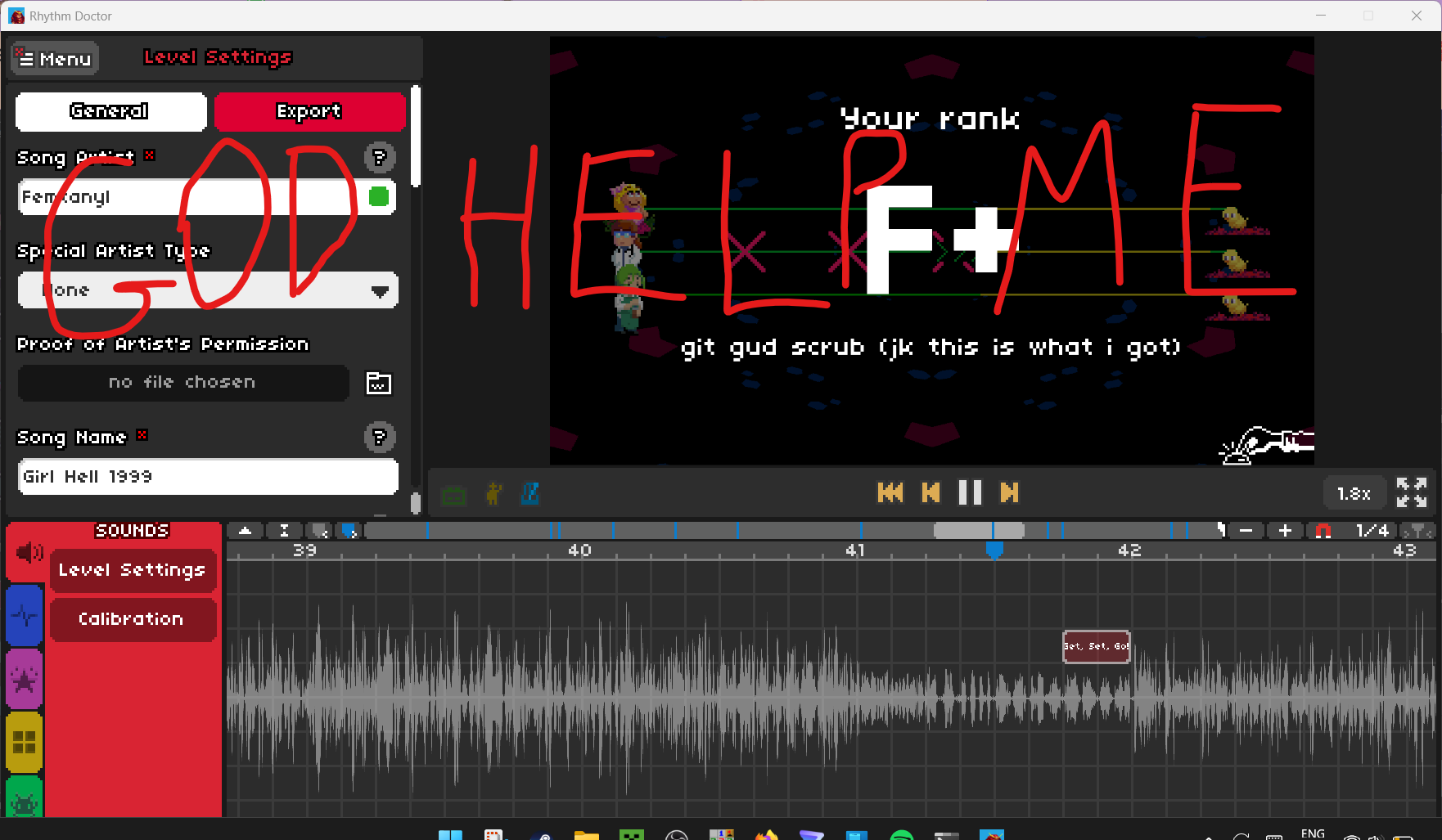Viewport: 1442px width, 840px height.
Task: Open Song Artist help question mark
Action: point(380,157)
